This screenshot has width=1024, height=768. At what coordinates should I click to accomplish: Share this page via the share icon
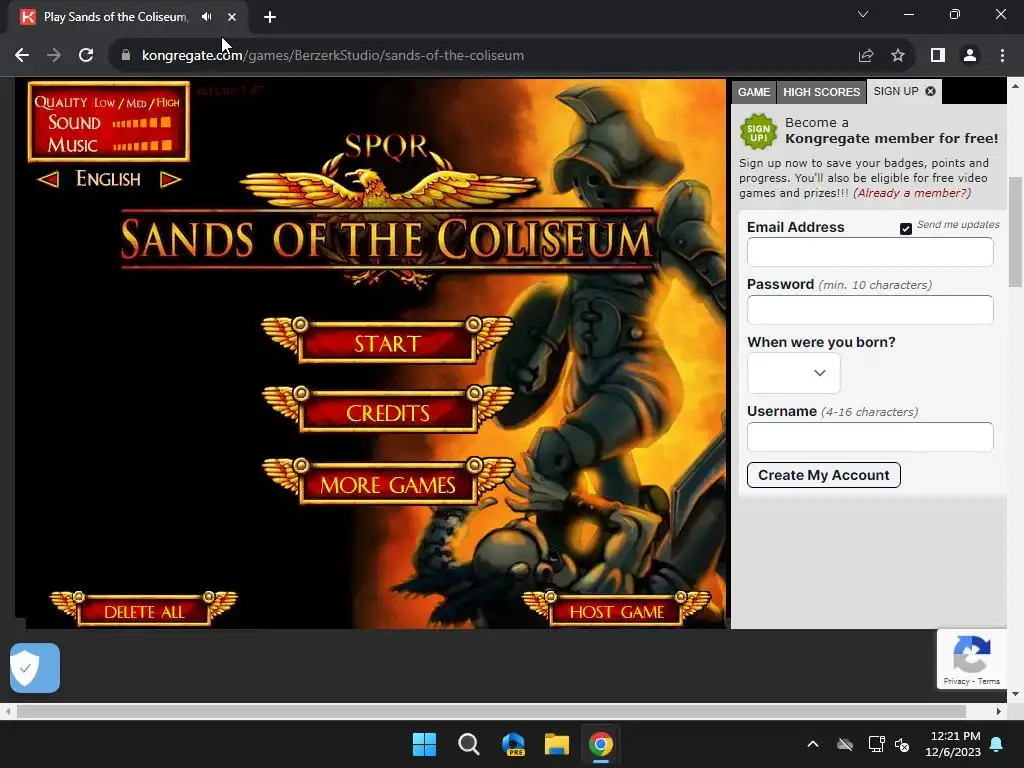click(866, 56)
